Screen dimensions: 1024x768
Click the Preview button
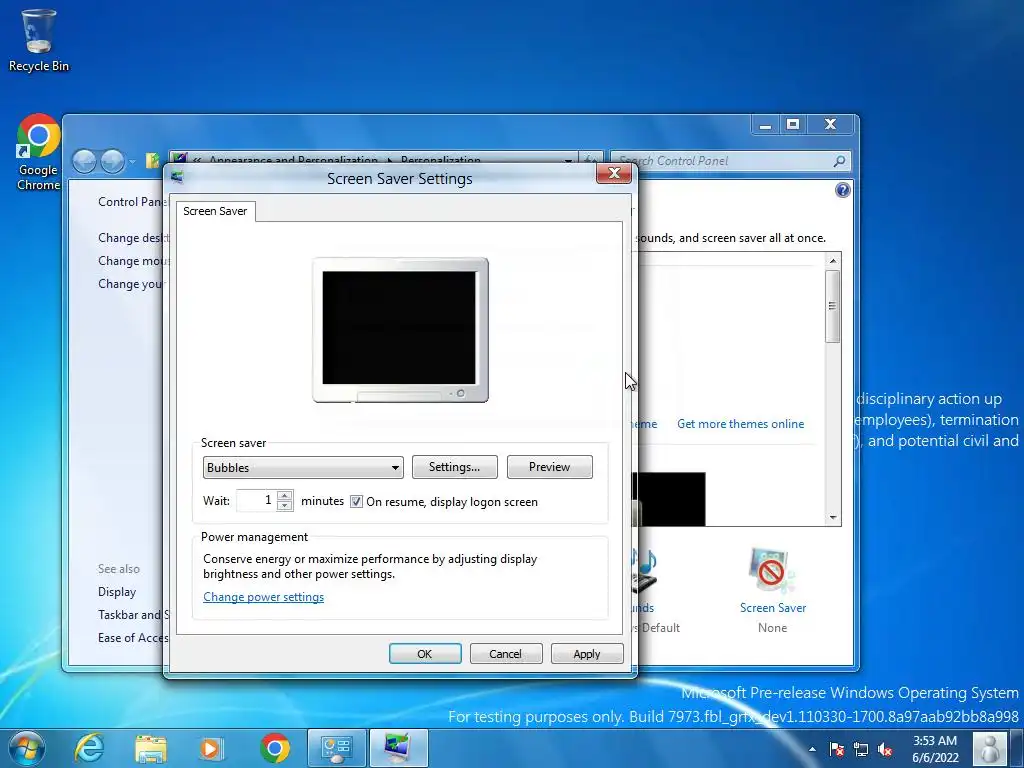[x=549, y=467]
